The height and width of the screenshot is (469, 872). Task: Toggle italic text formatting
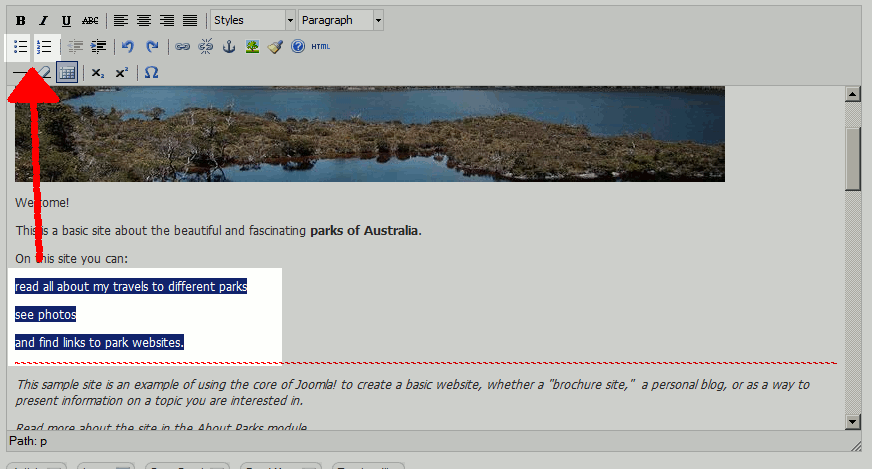tap(43, 20)
